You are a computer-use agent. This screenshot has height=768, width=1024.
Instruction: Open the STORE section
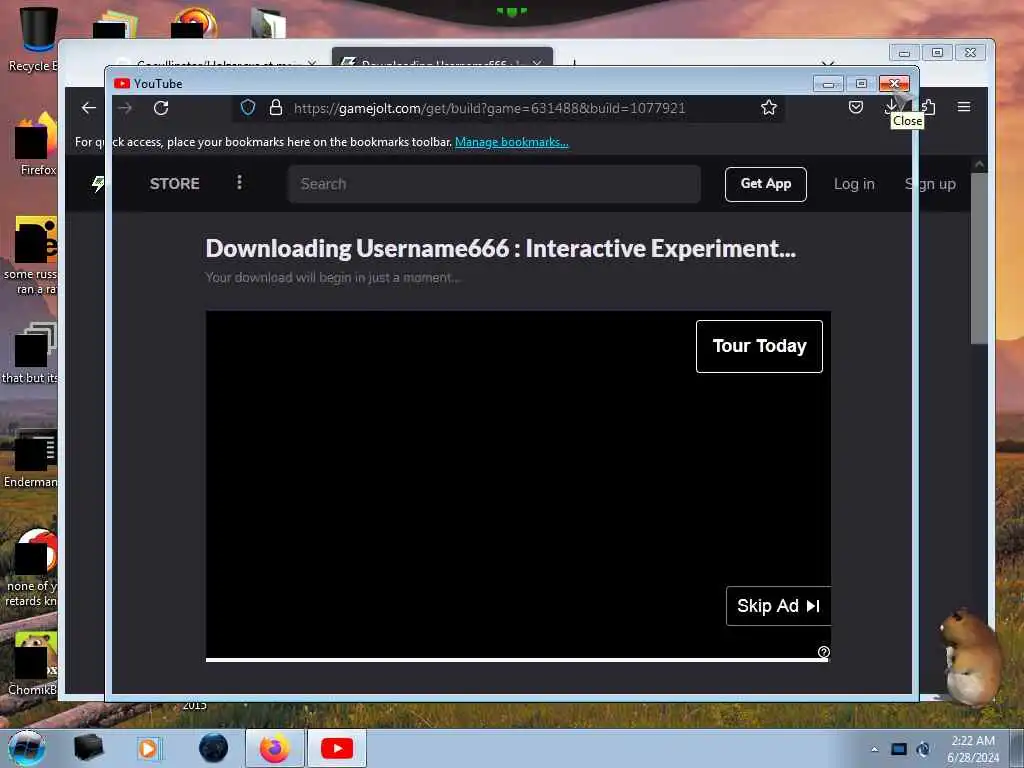click(x=174, y=184)
